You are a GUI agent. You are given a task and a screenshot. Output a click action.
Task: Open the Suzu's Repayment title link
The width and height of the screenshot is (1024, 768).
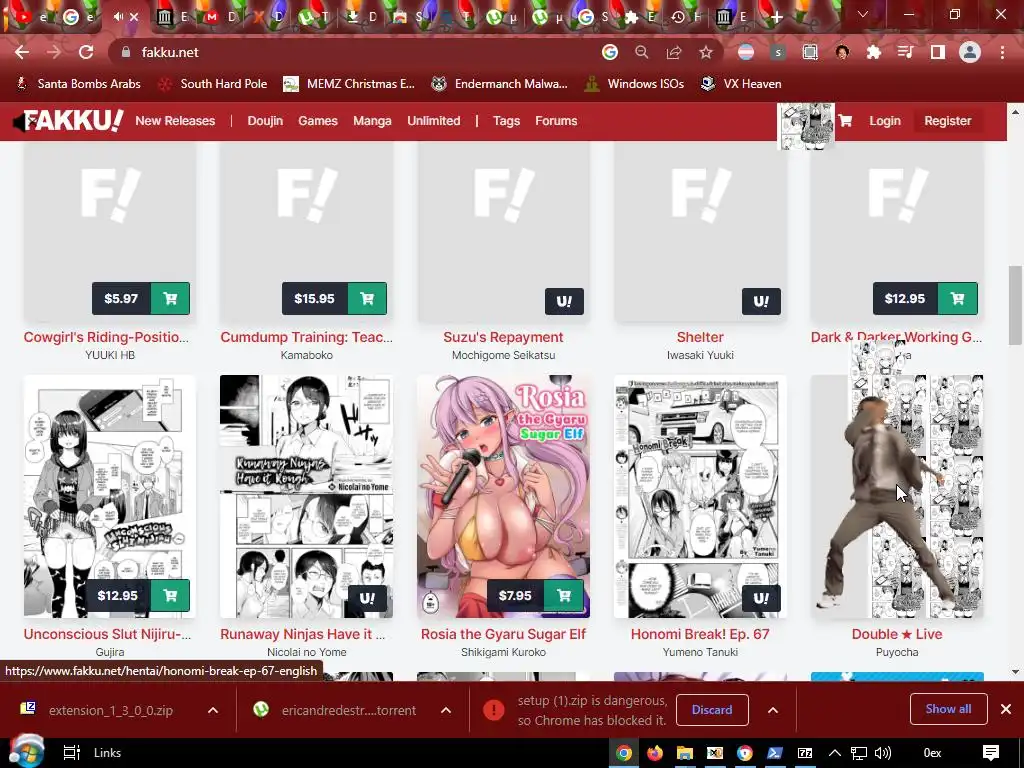[503, 337]
